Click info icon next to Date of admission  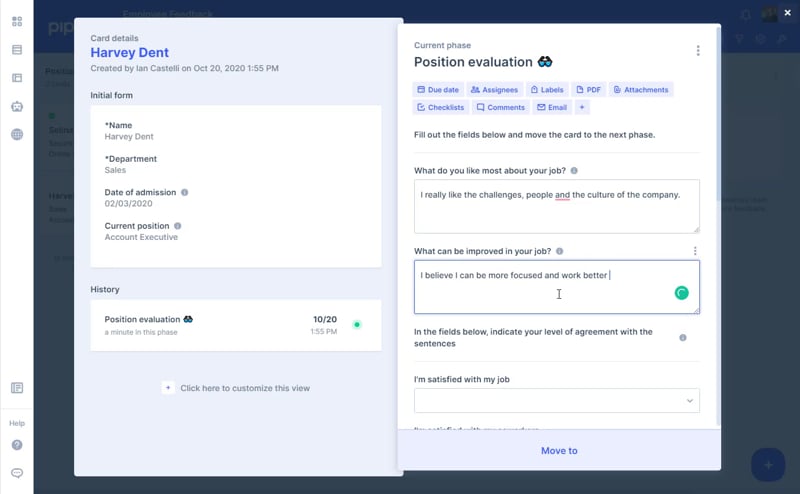pyautogui.click(x=185, y=192)
